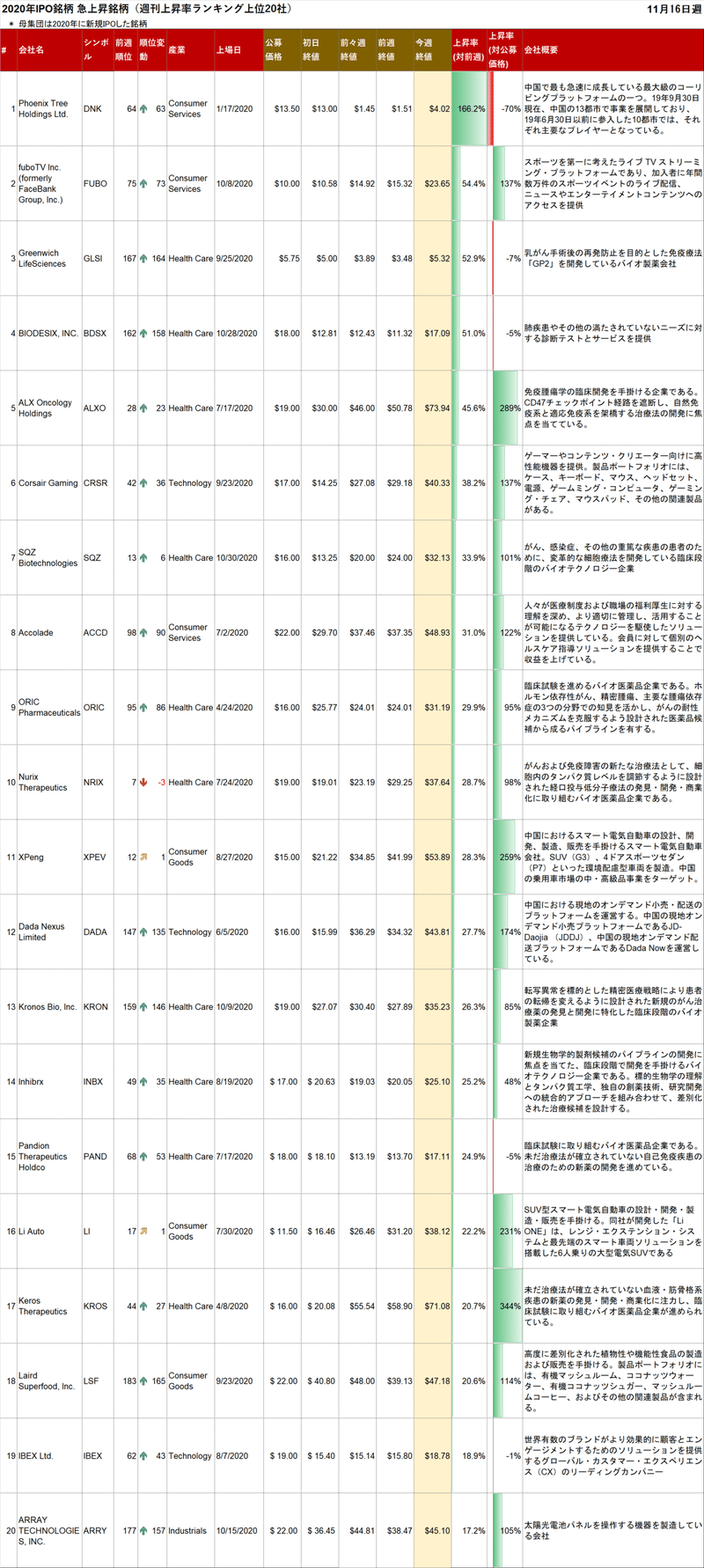
Task: Select the シンボル column header
Action: [x=97, y=50]
